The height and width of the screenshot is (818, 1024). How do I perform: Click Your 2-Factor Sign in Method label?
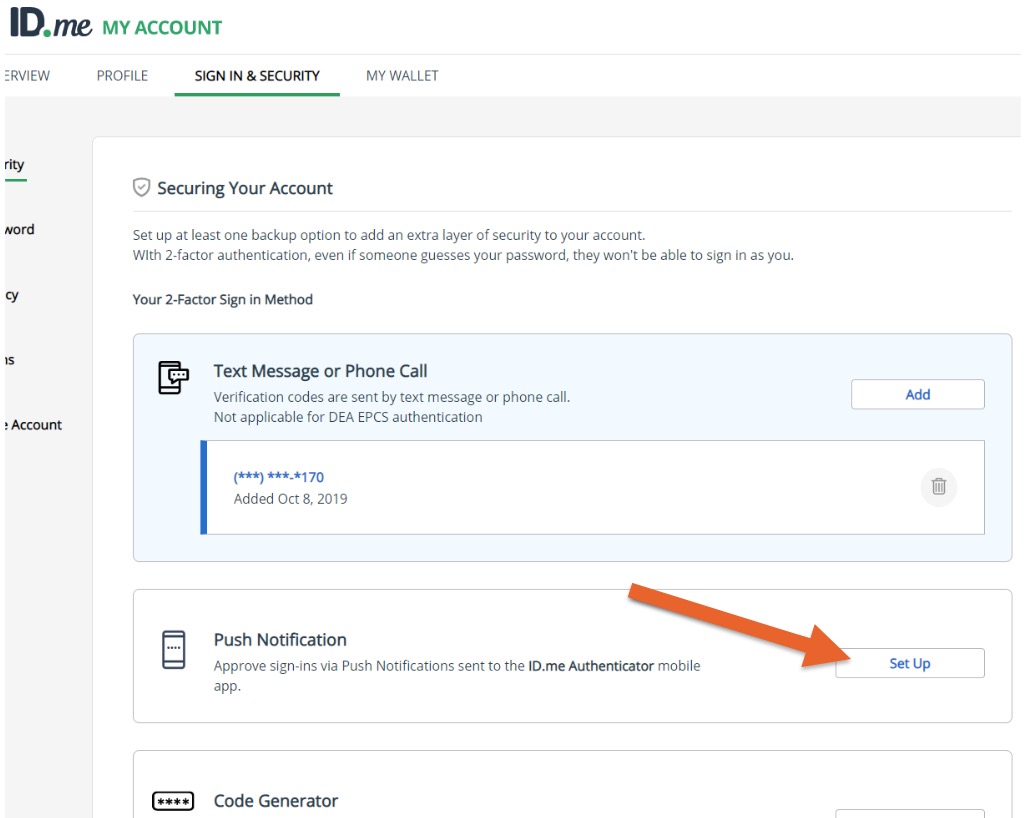[223, 300]
